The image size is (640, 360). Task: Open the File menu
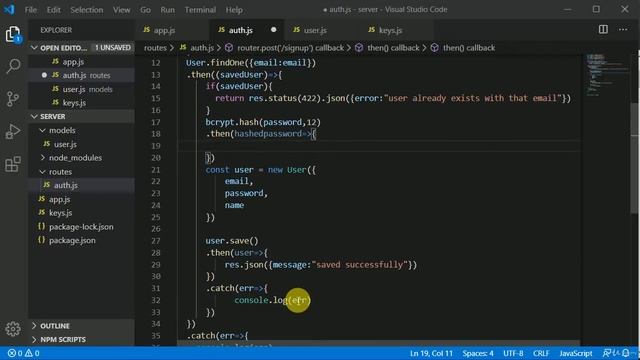(31, 9)
